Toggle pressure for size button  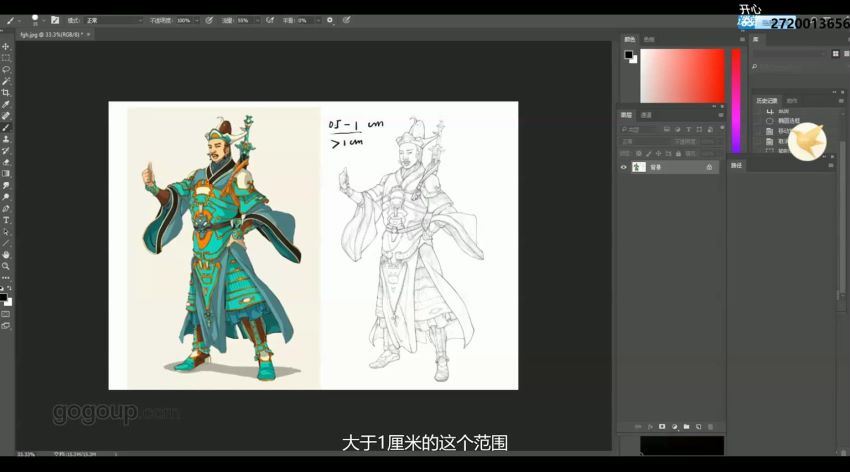point(346,20)
